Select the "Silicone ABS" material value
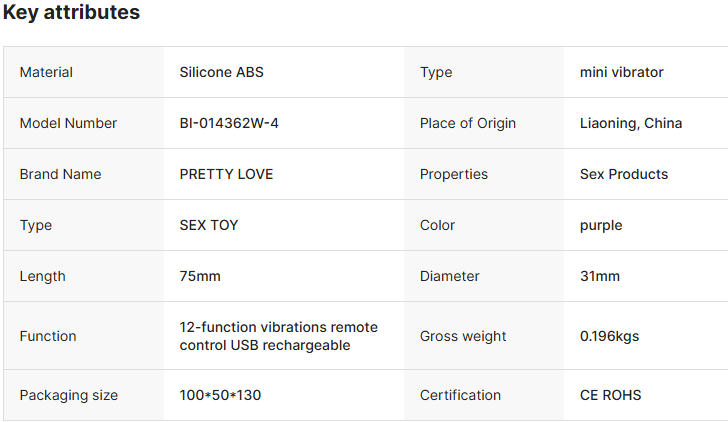The width and height of the screenshot is (728, 422). coord(221,72)
